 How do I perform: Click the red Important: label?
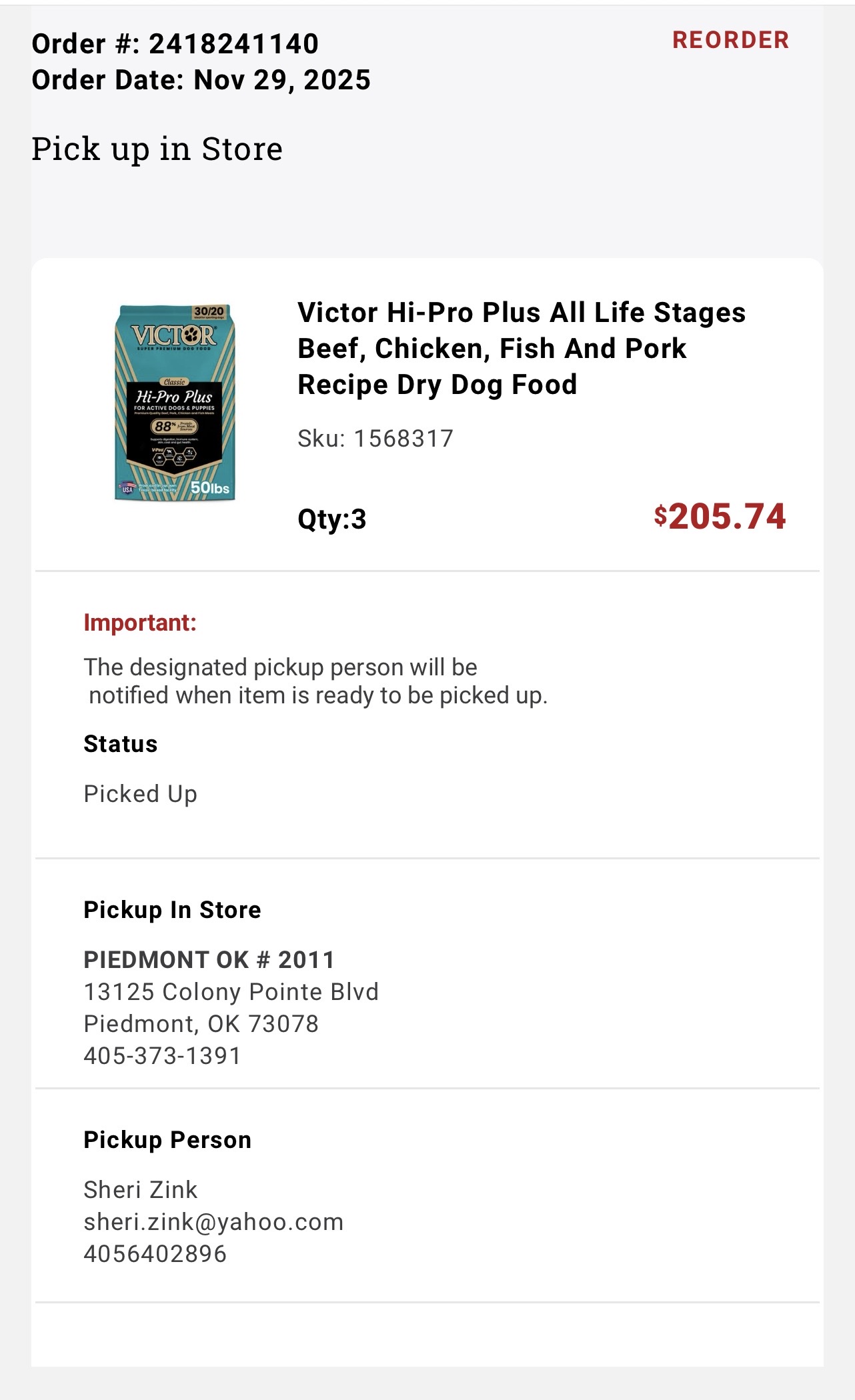[x=140, y=623]
